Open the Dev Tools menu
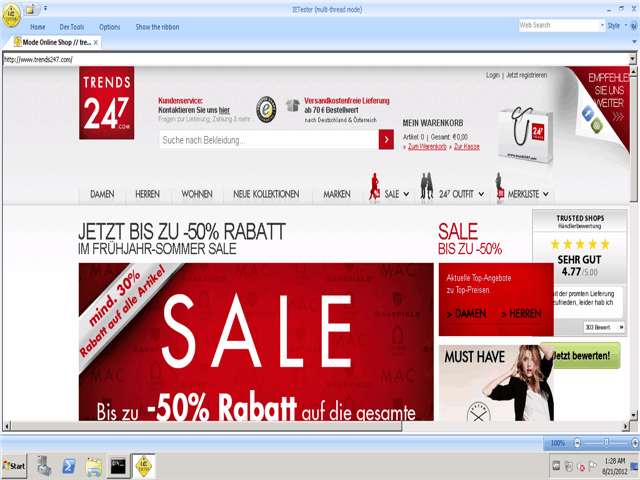The width and height of the screenshot is (640, 480). tap(72, 27)
